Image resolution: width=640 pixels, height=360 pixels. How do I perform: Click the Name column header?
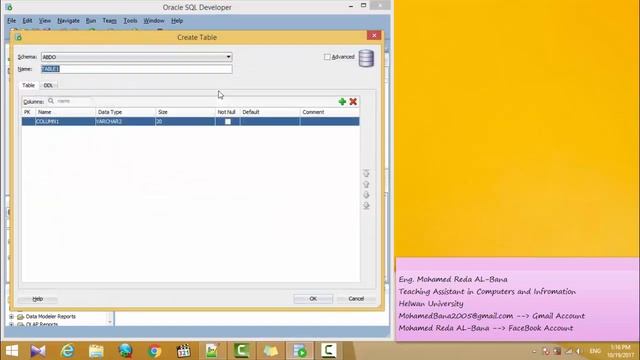[65, 112]
